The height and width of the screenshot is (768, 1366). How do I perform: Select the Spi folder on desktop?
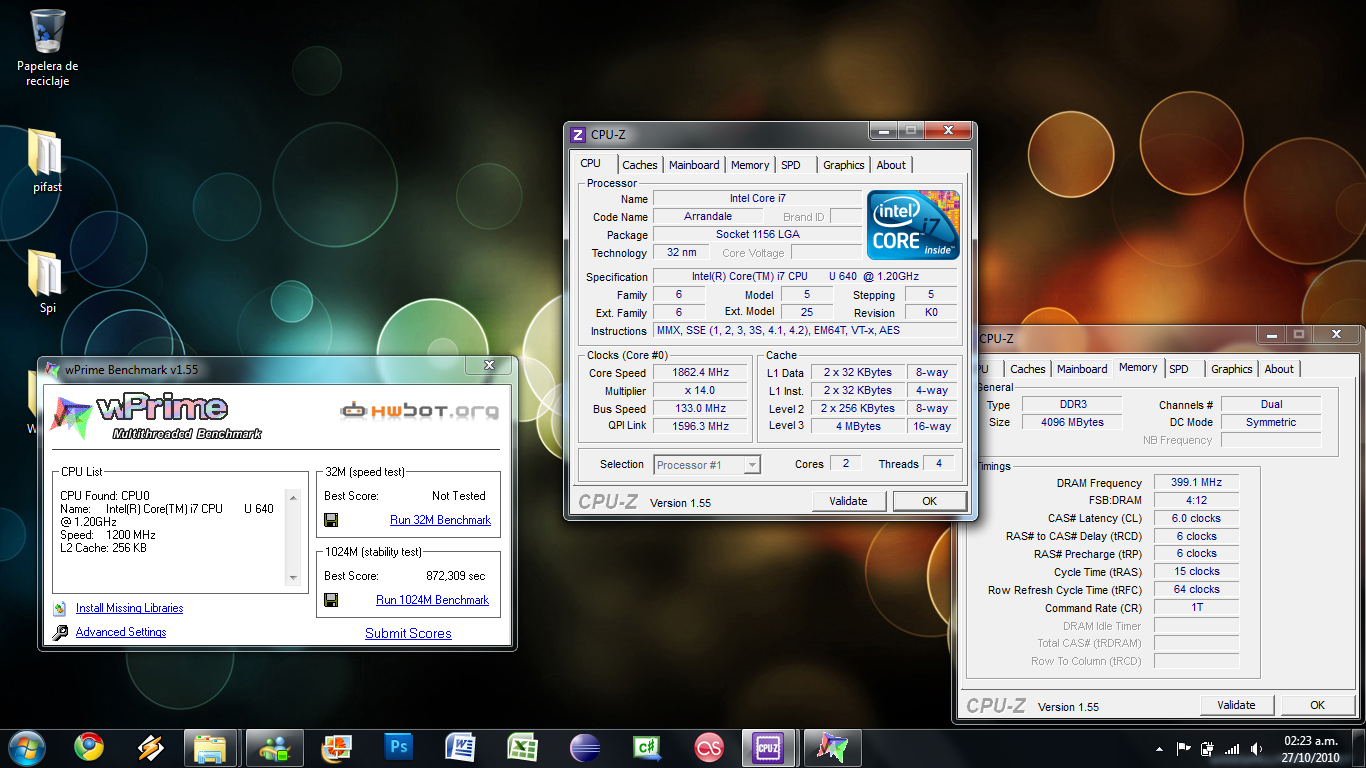click(47, 282)
